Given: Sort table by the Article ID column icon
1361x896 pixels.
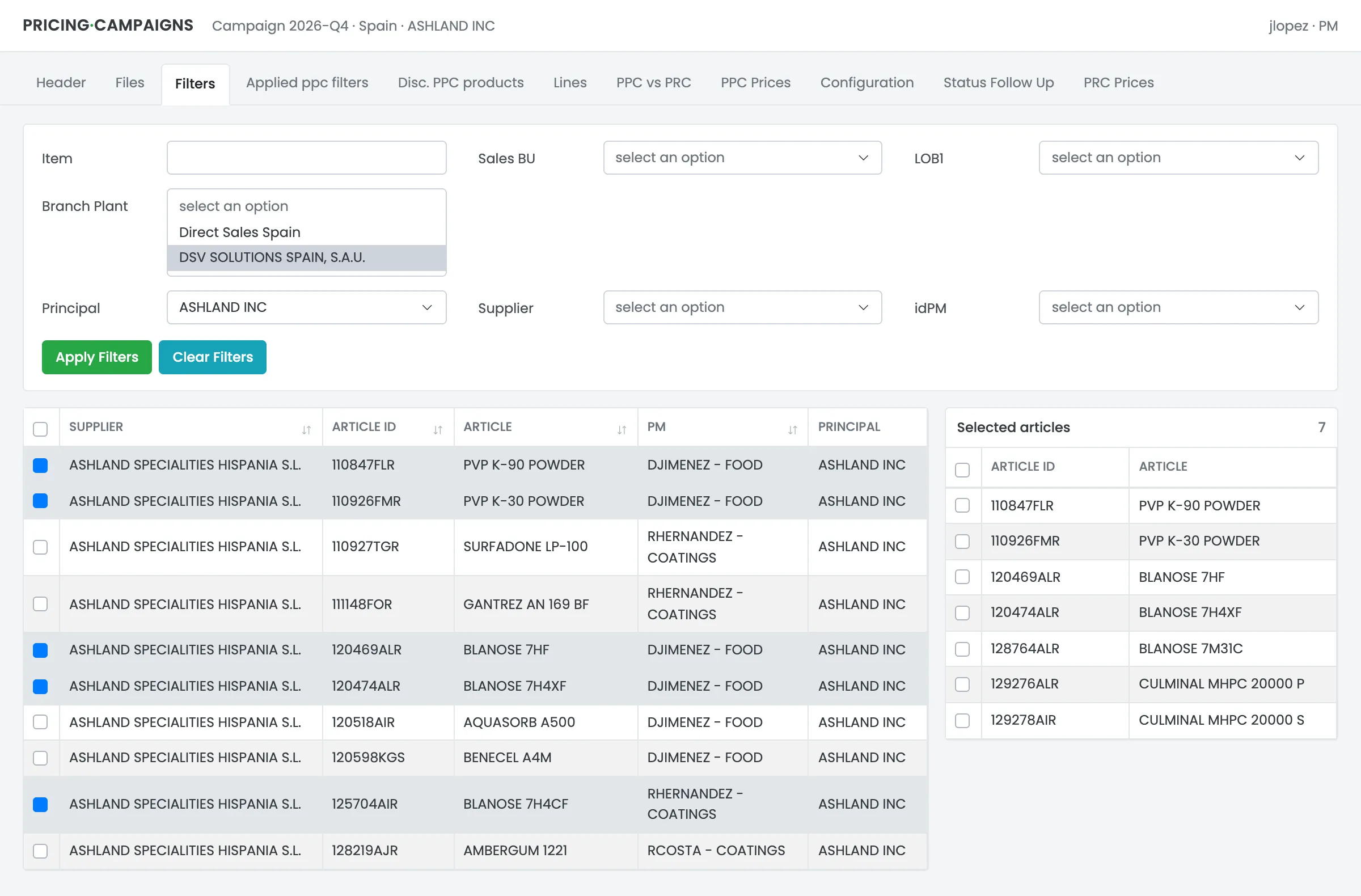Looking at the screenshot, I should (x=438, y=430).
